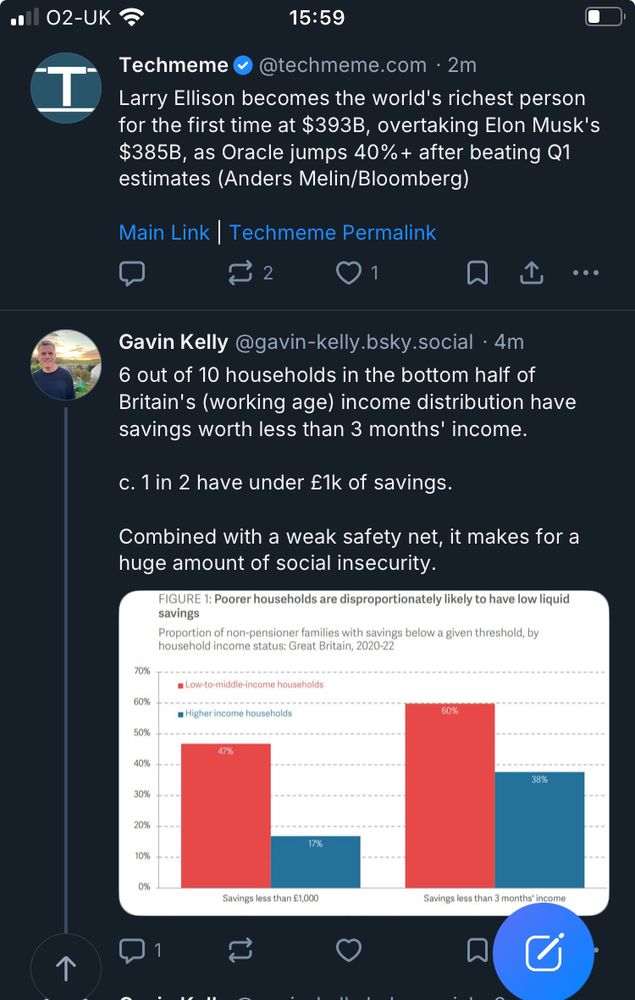The height and width of the screenshot is (1000, 635).
Task: Open the Techmeme Permalink
Action: (333, 232)
